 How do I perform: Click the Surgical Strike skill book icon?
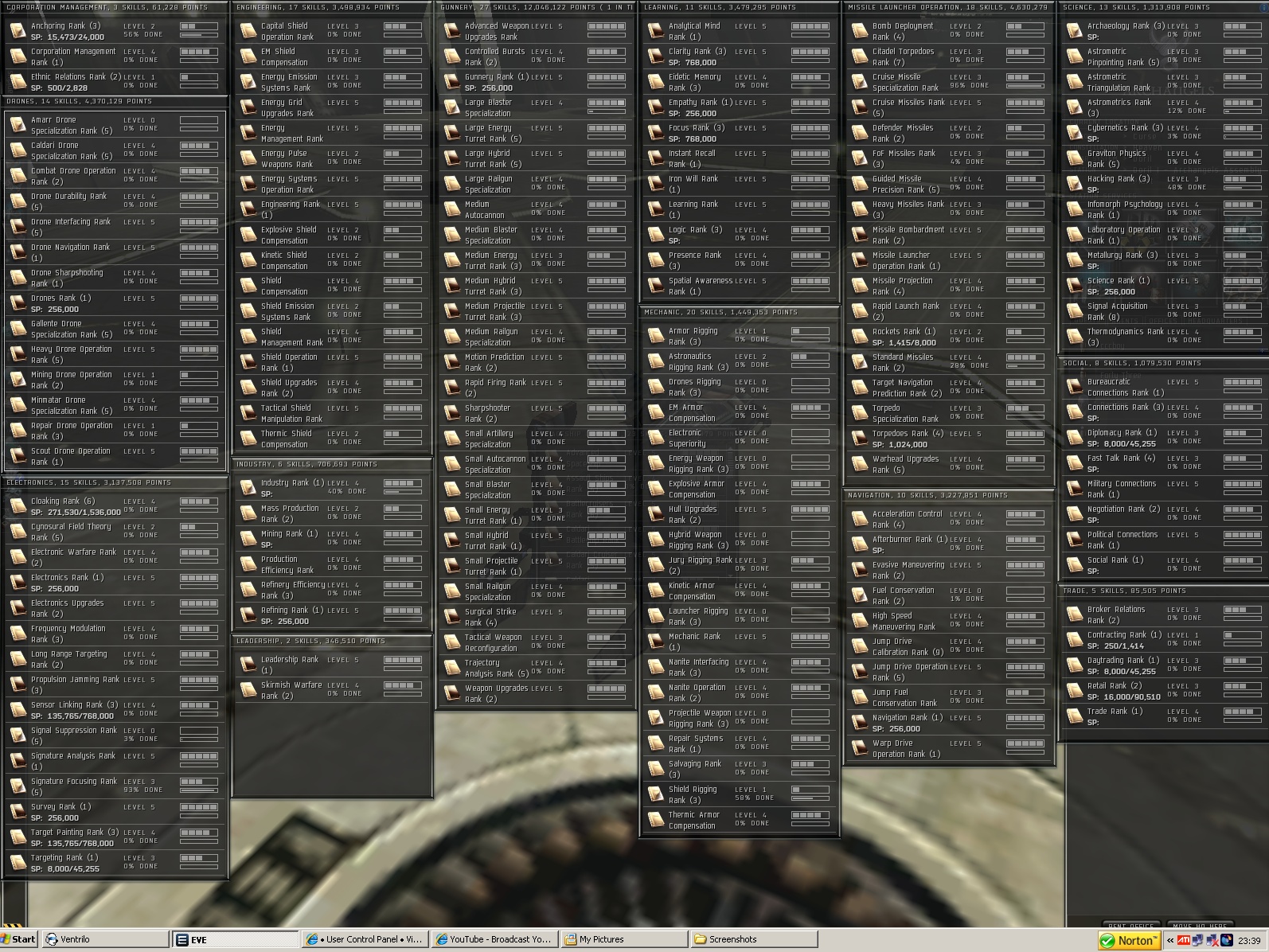pyautogui.click(x=452, y=617)
